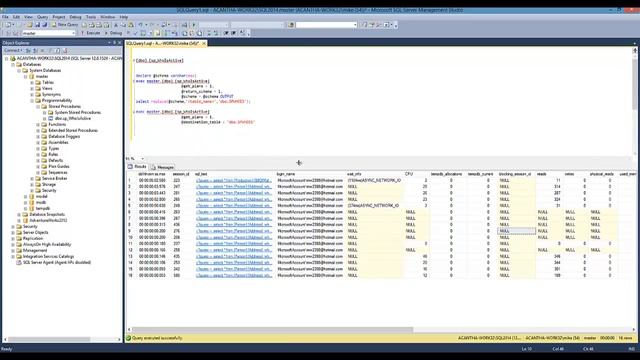Open the Edit menu
This screenshot has width=640, height=360.
16,17
